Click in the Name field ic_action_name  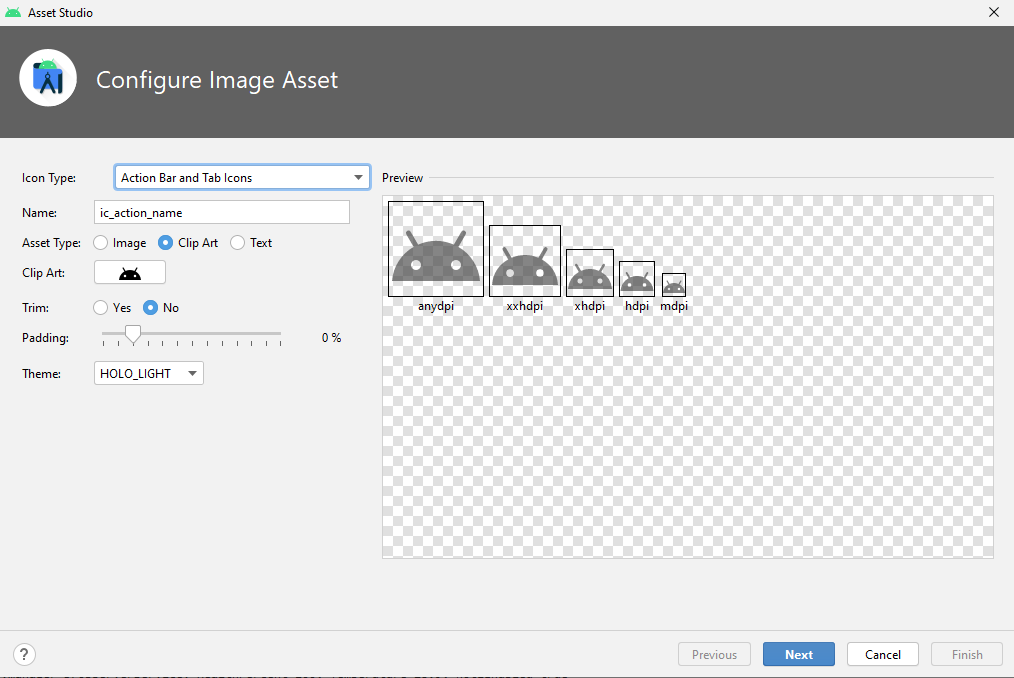point(222,212)
